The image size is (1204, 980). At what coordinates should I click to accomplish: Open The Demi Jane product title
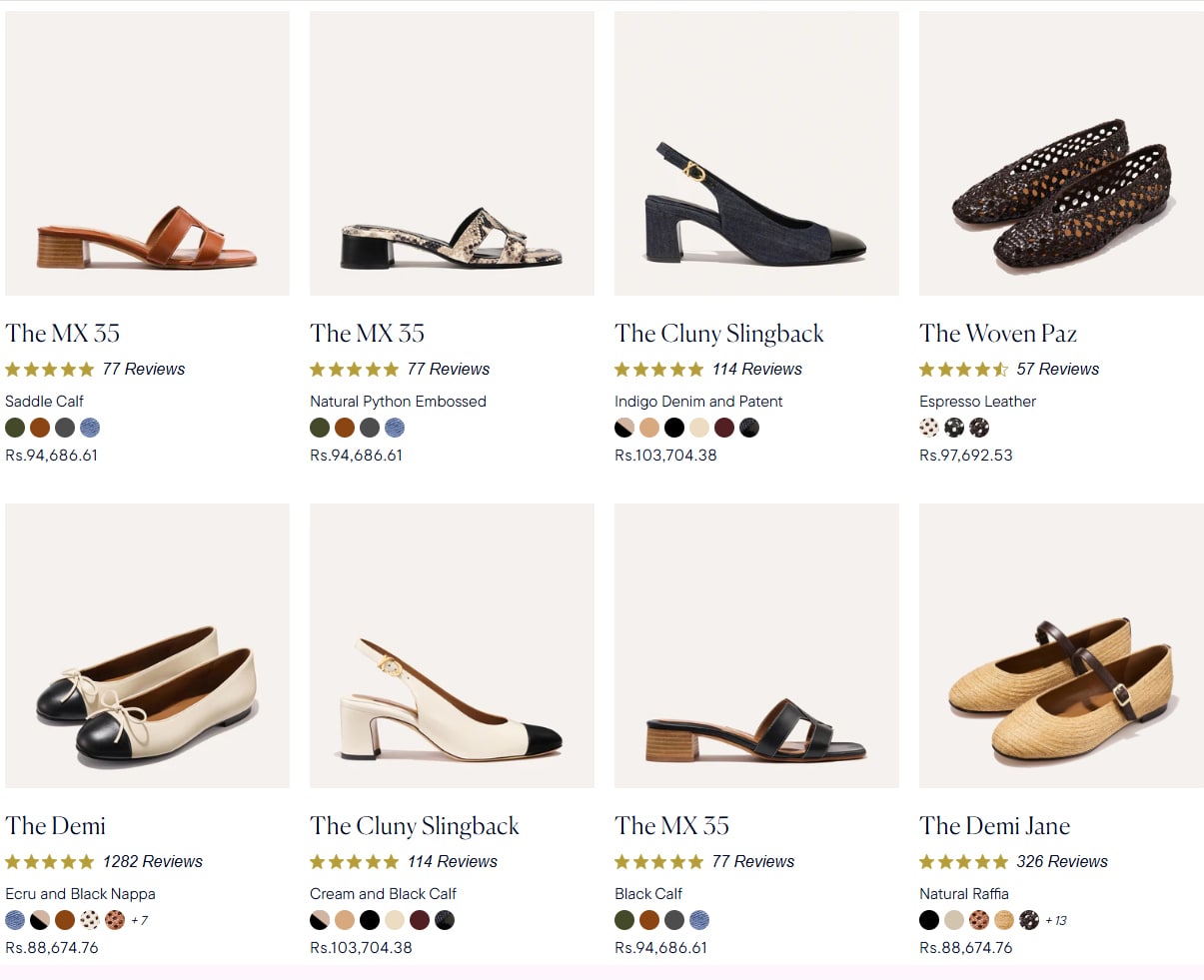click(994, 826)
